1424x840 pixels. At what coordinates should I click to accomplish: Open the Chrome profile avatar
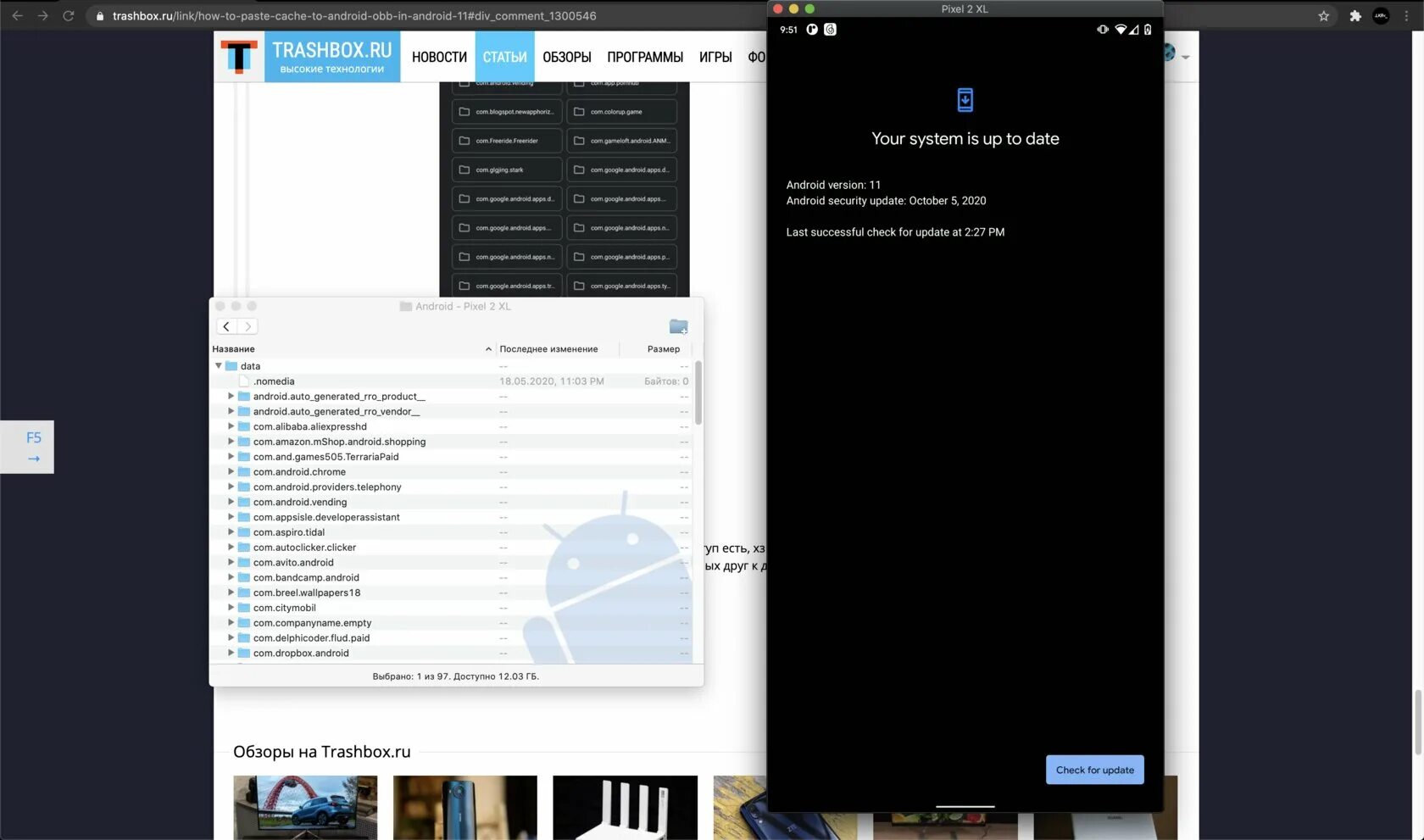click(1381, 16)
